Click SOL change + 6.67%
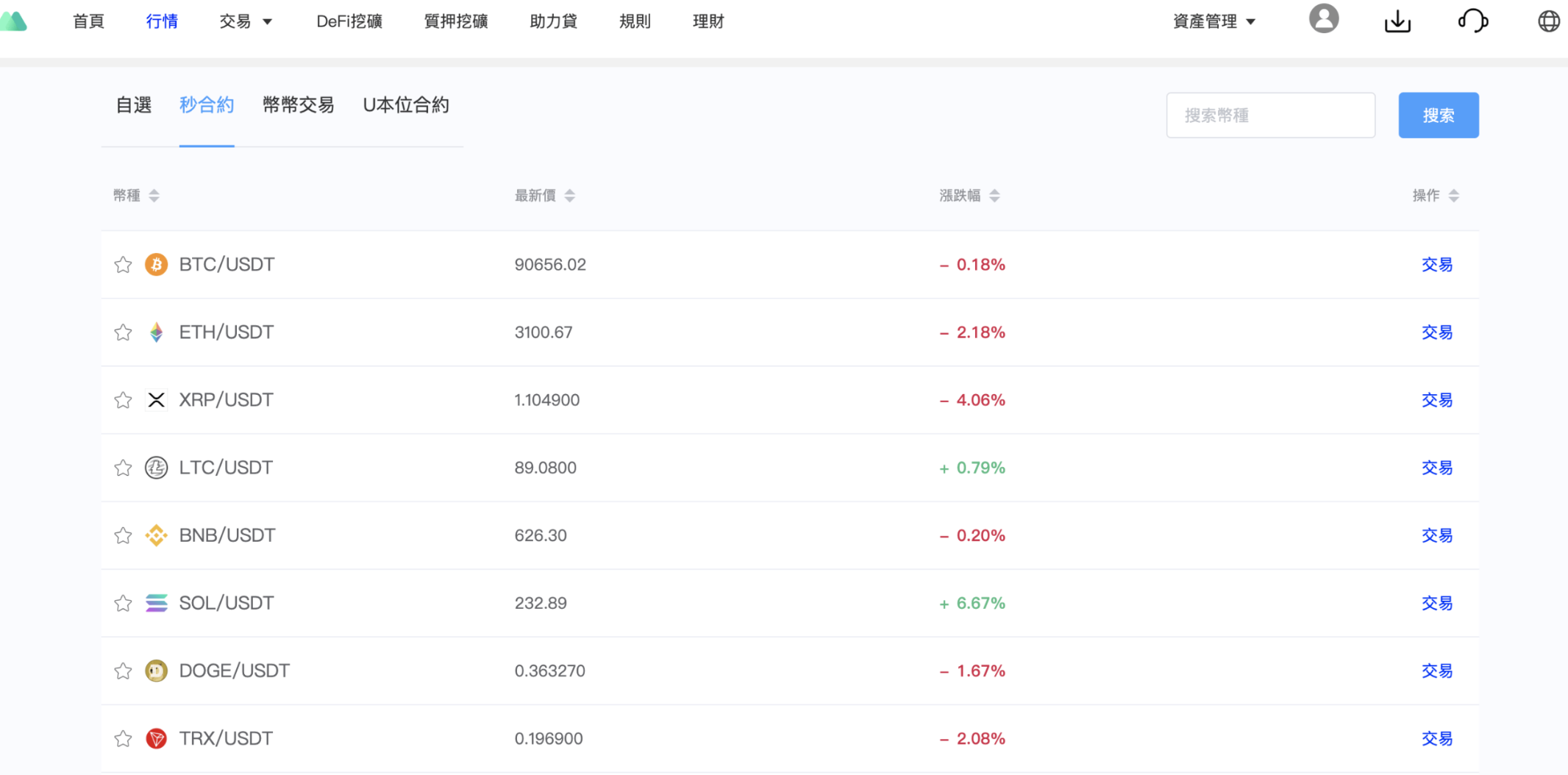Image resolution: width=1568 pixels, height=775 pixels. 972,603
